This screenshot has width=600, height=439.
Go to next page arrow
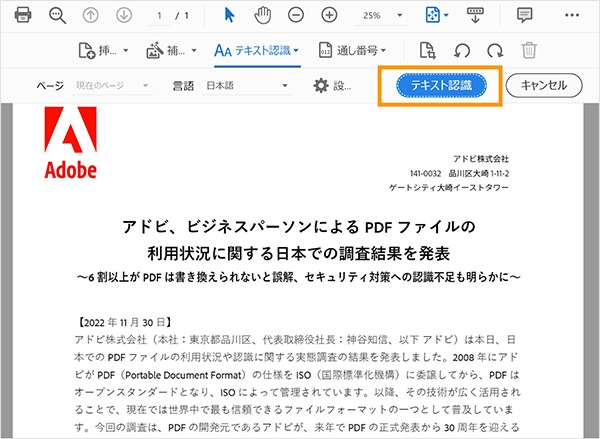pyautogui.click(x=124, y=15)
